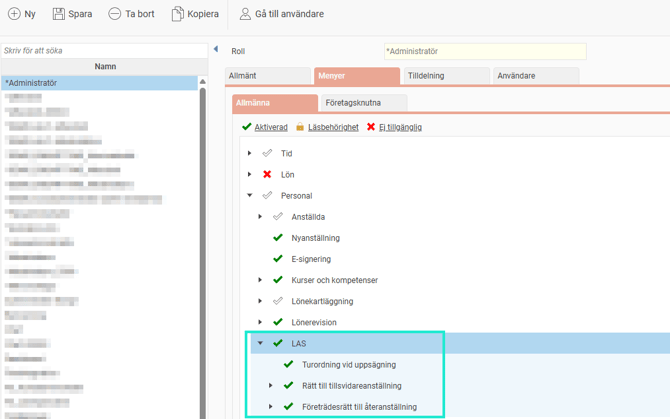Click the Kopiera copy icon

[177, 14]
